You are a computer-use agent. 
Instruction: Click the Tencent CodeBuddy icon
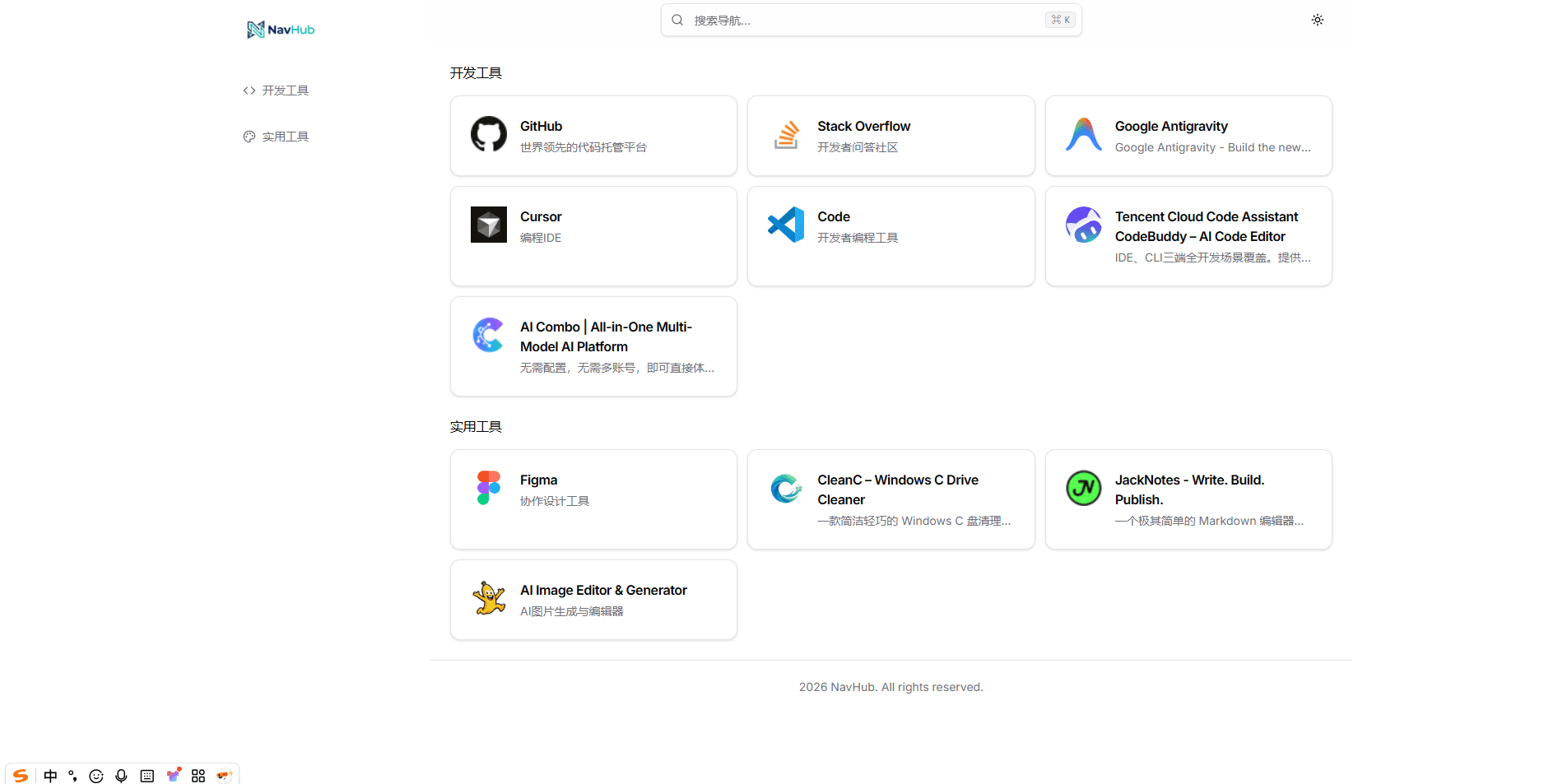(1084, 224)
